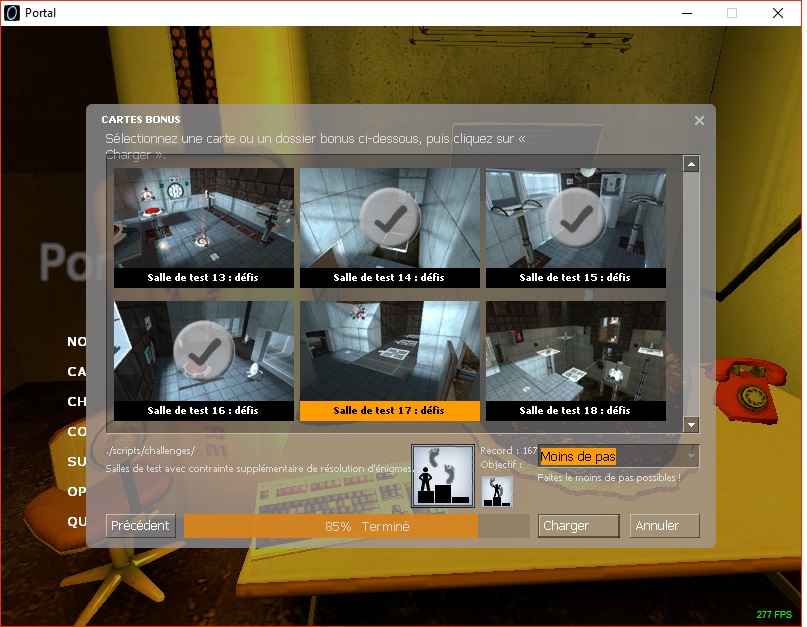
Task: Click the large footsteps podium challenge icon
Action: (442, 476)
